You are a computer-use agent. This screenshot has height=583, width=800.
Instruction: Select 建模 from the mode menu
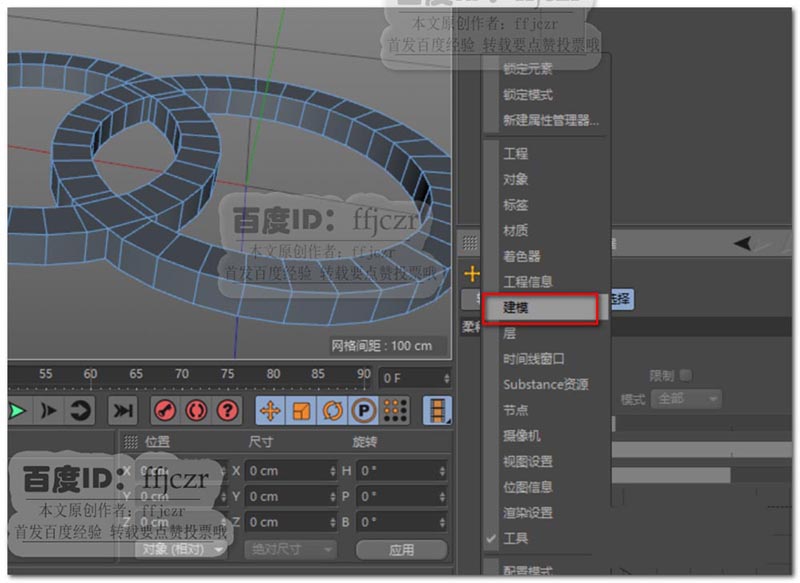coord(541,308)
